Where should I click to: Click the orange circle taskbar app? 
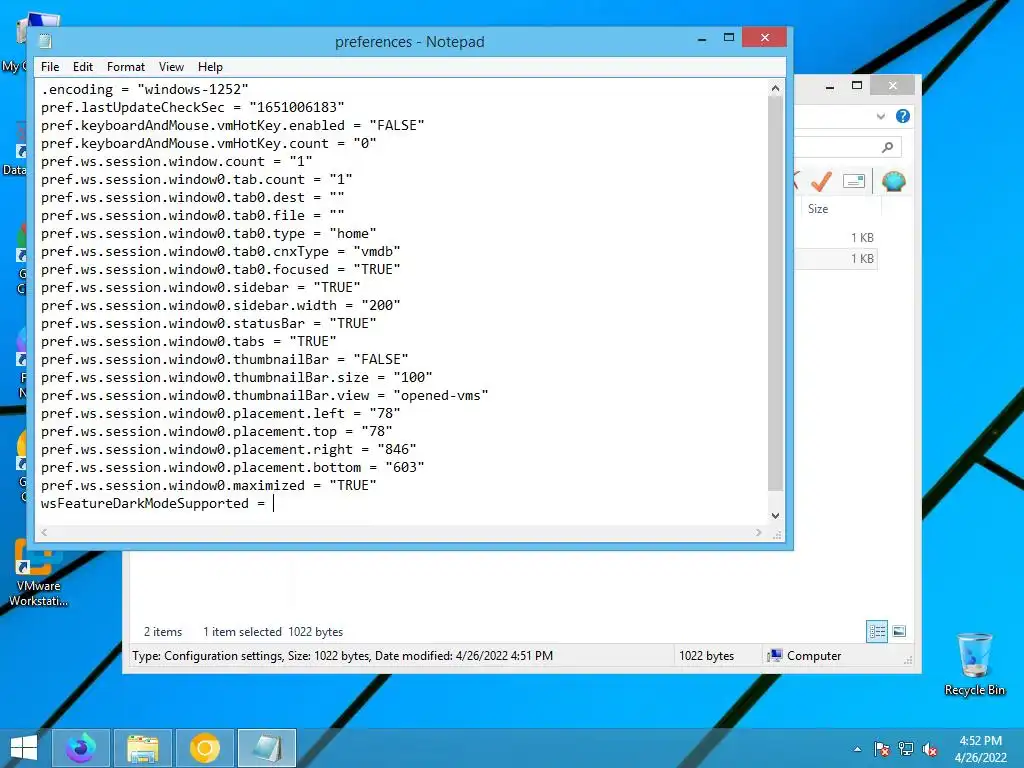tap(205, 748)
